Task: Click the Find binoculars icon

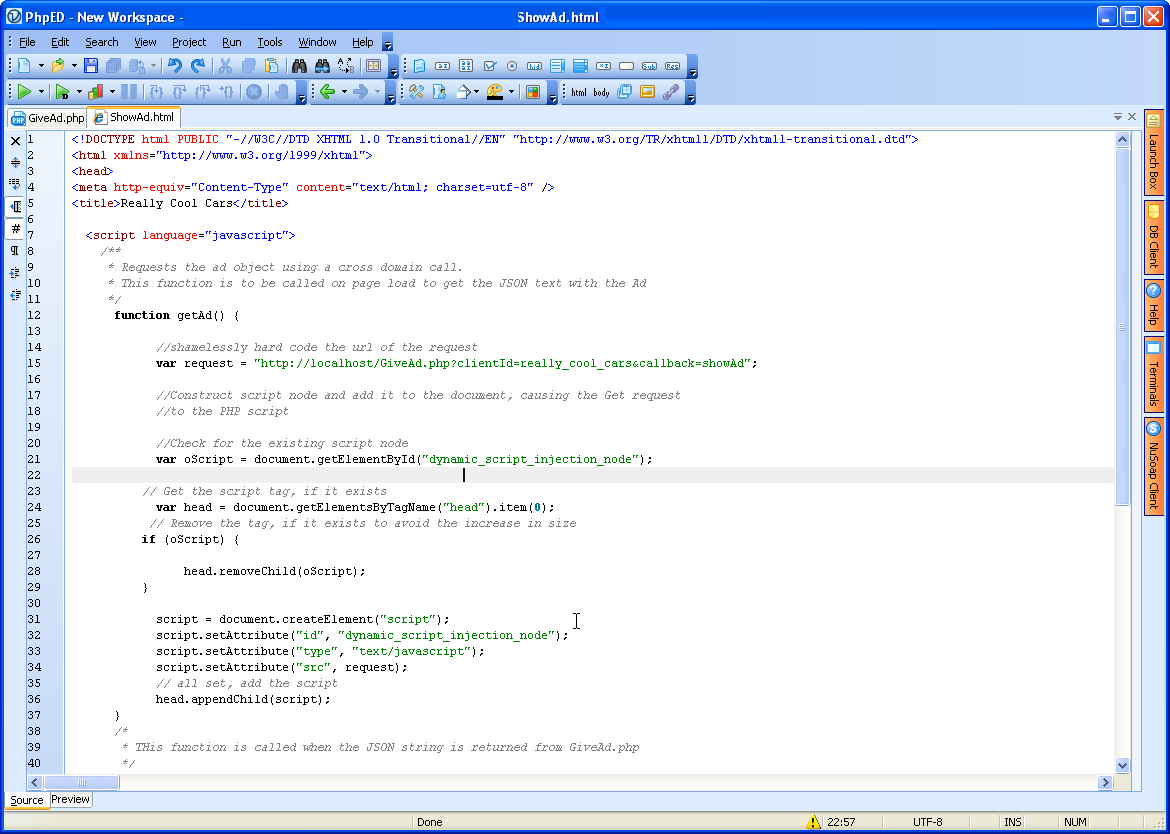Action: click(x=299, y=66)
